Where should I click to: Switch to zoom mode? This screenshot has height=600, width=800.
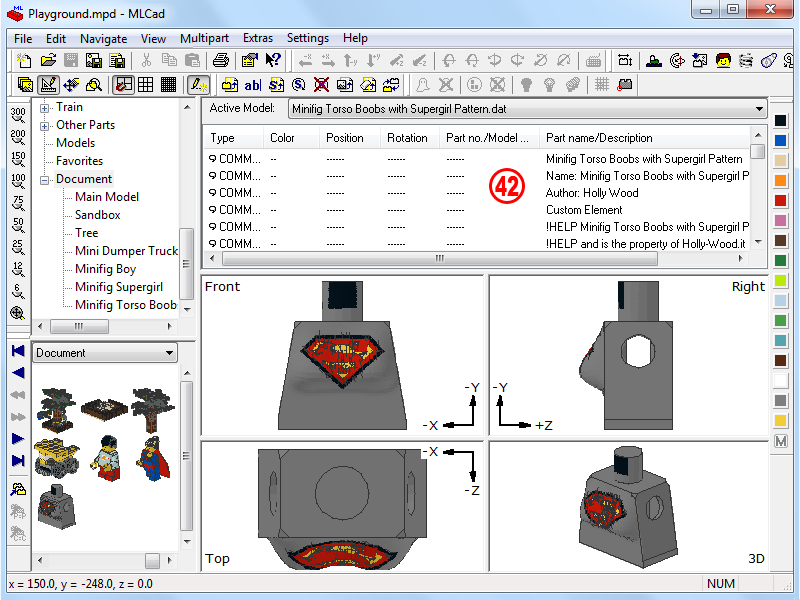pos(94,85)
